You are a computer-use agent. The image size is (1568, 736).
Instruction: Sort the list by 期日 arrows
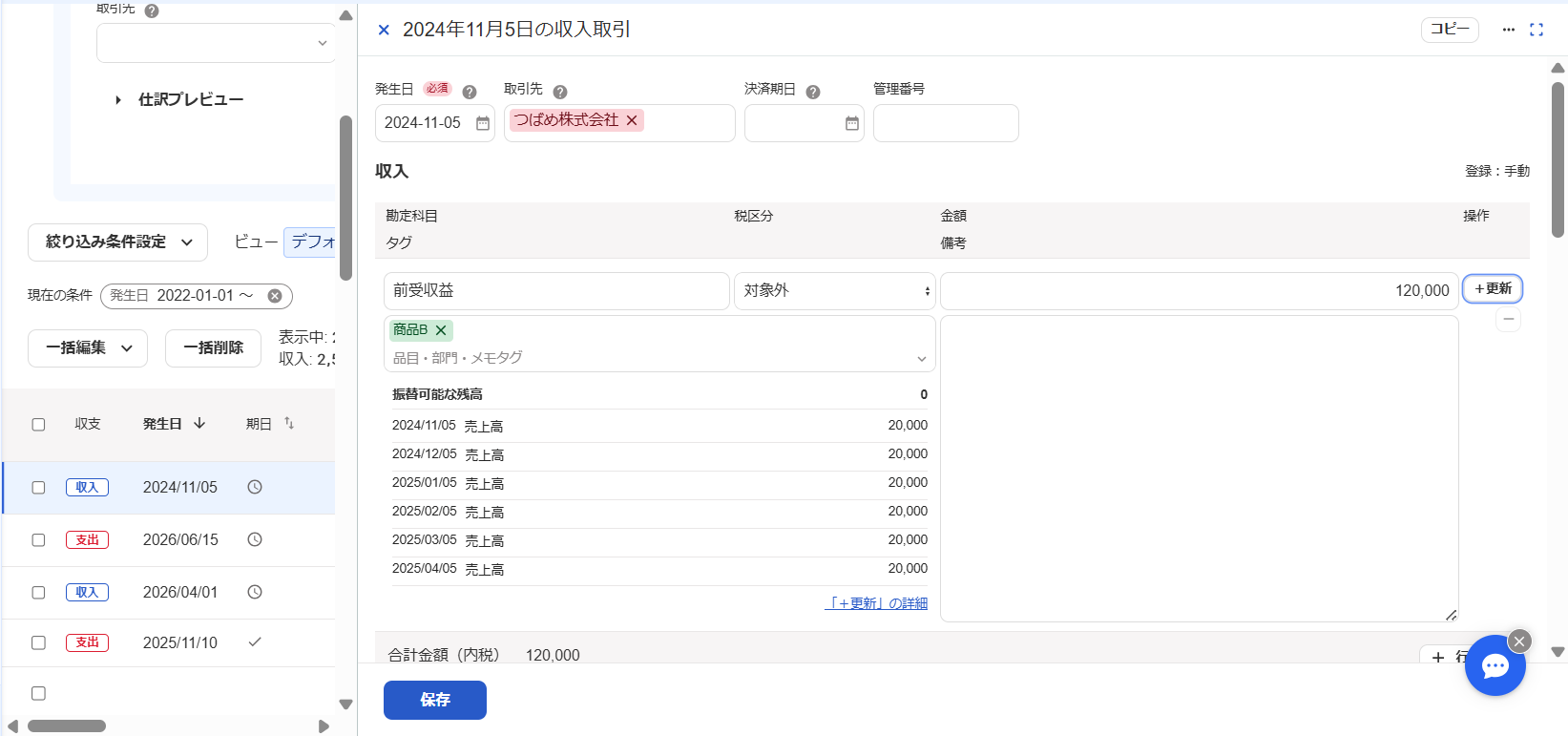(289, 423)
